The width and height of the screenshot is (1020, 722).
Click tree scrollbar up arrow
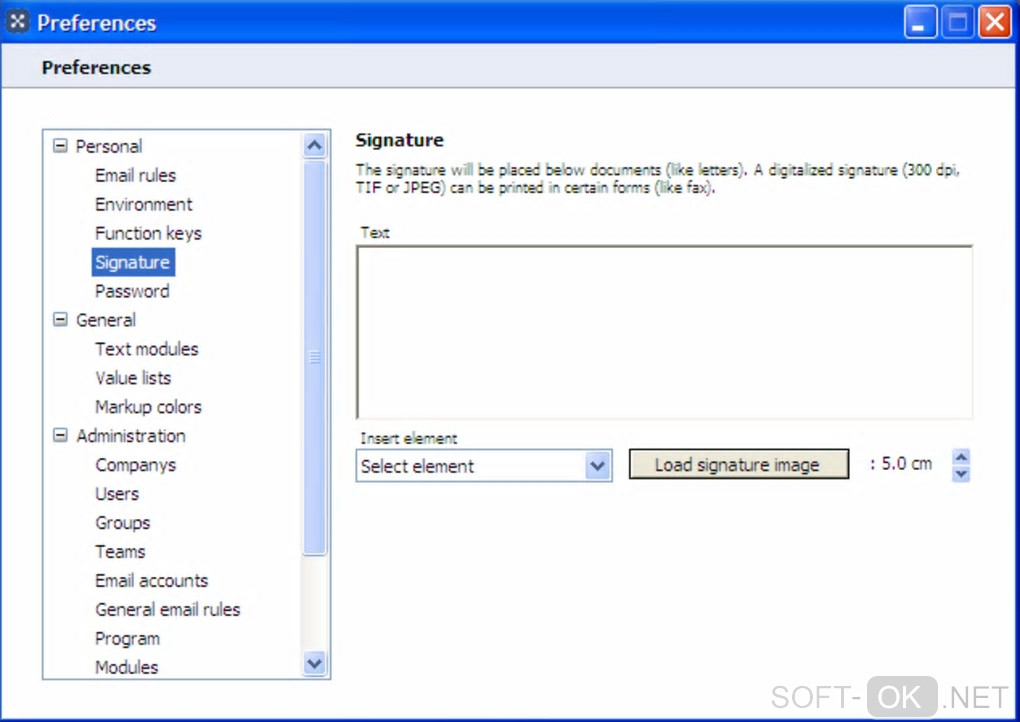click(x=315, y=145)
